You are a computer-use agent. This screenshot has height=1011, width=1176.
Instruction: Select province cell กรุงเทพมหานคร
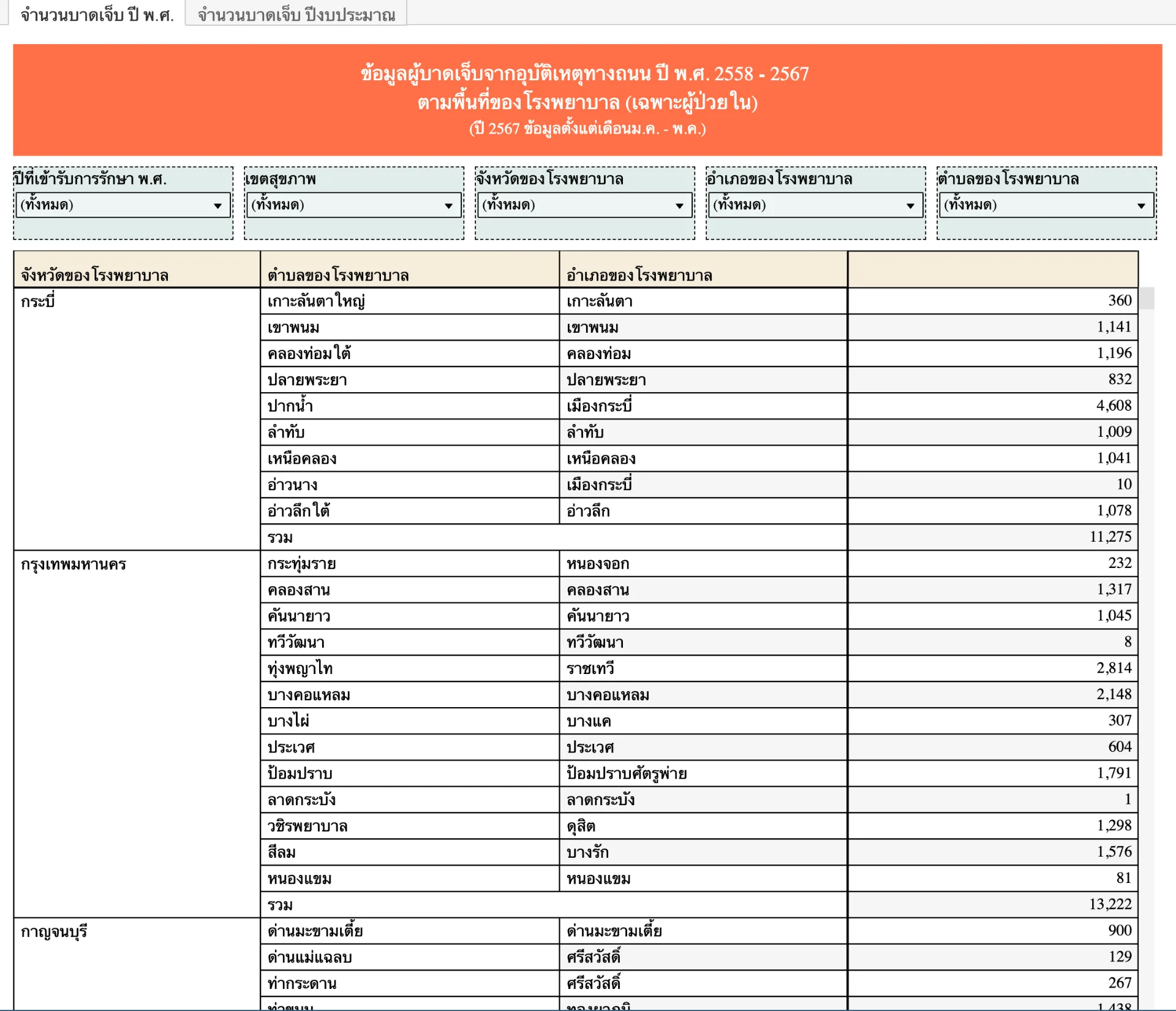click(x=137, y=734)
